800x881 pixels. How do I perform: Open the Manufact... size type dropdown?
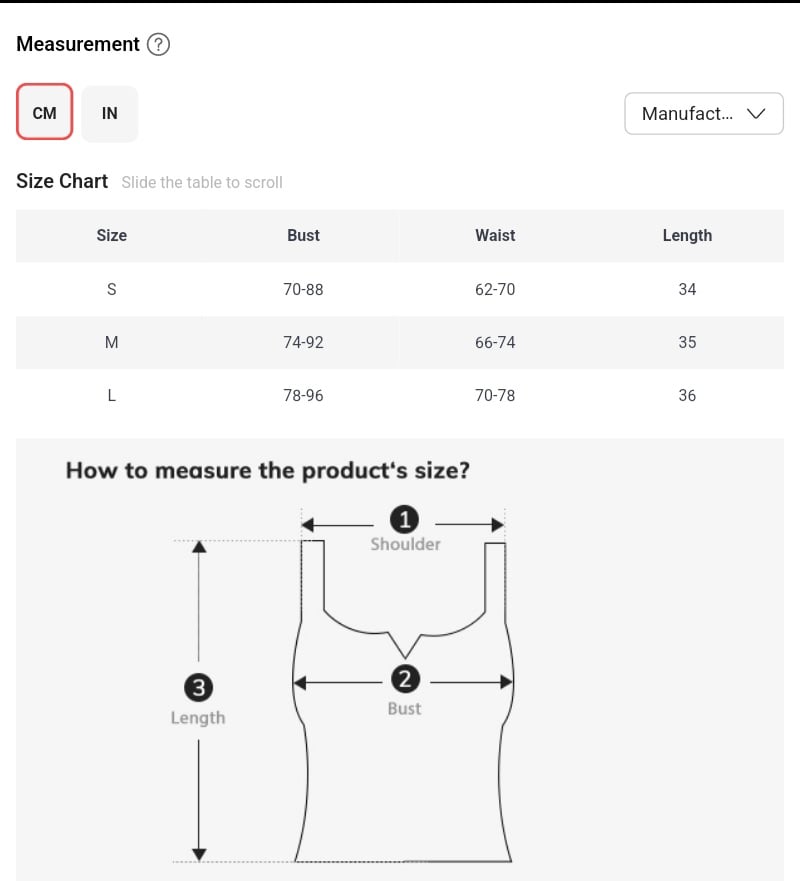[704, 113]
